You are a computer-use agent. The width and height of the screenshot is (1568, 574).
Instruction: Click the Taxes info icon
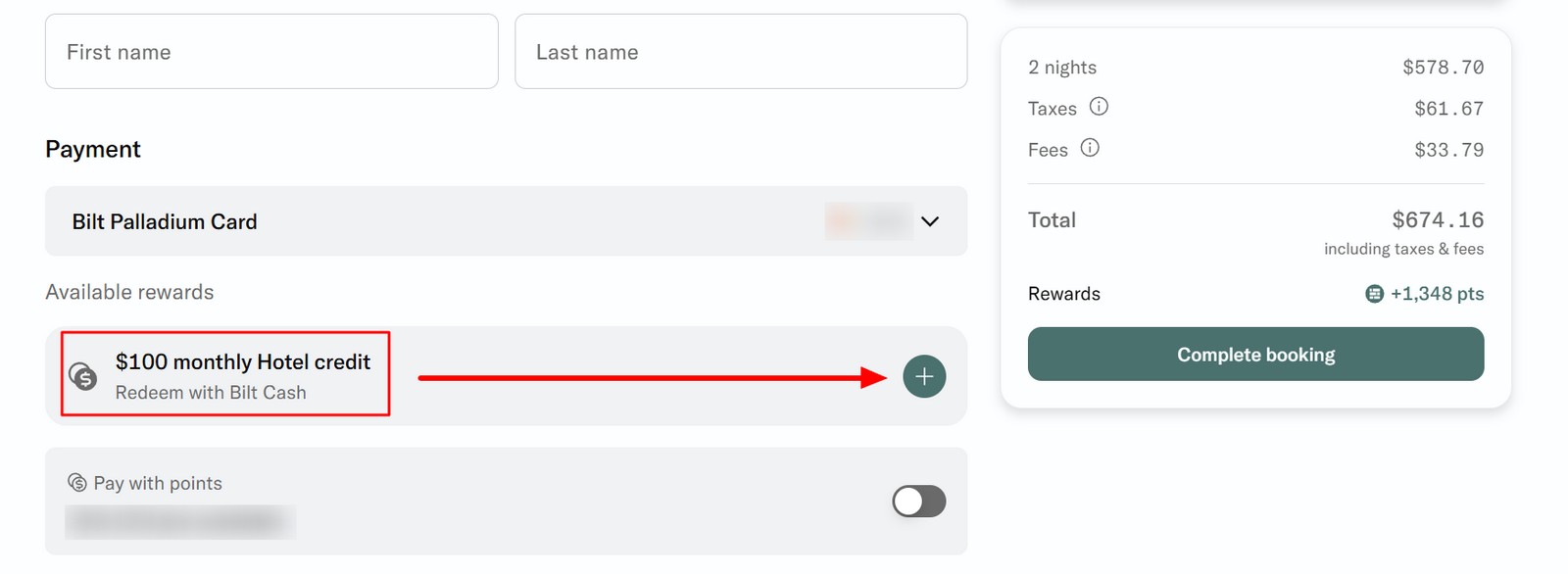pos(1099,107)
